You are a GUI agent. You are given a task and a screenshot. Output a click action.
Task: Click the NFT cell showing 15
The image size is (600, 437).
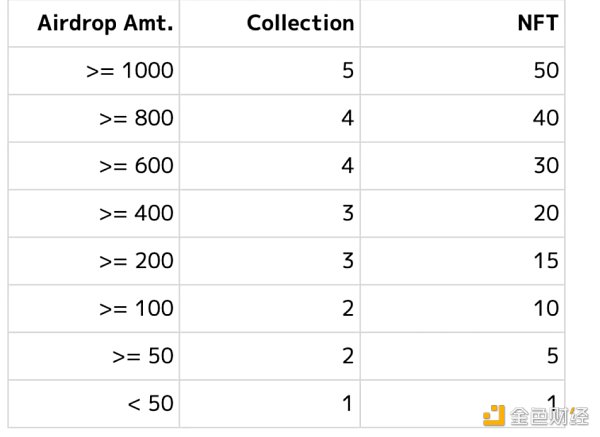(x=545, y=261)
